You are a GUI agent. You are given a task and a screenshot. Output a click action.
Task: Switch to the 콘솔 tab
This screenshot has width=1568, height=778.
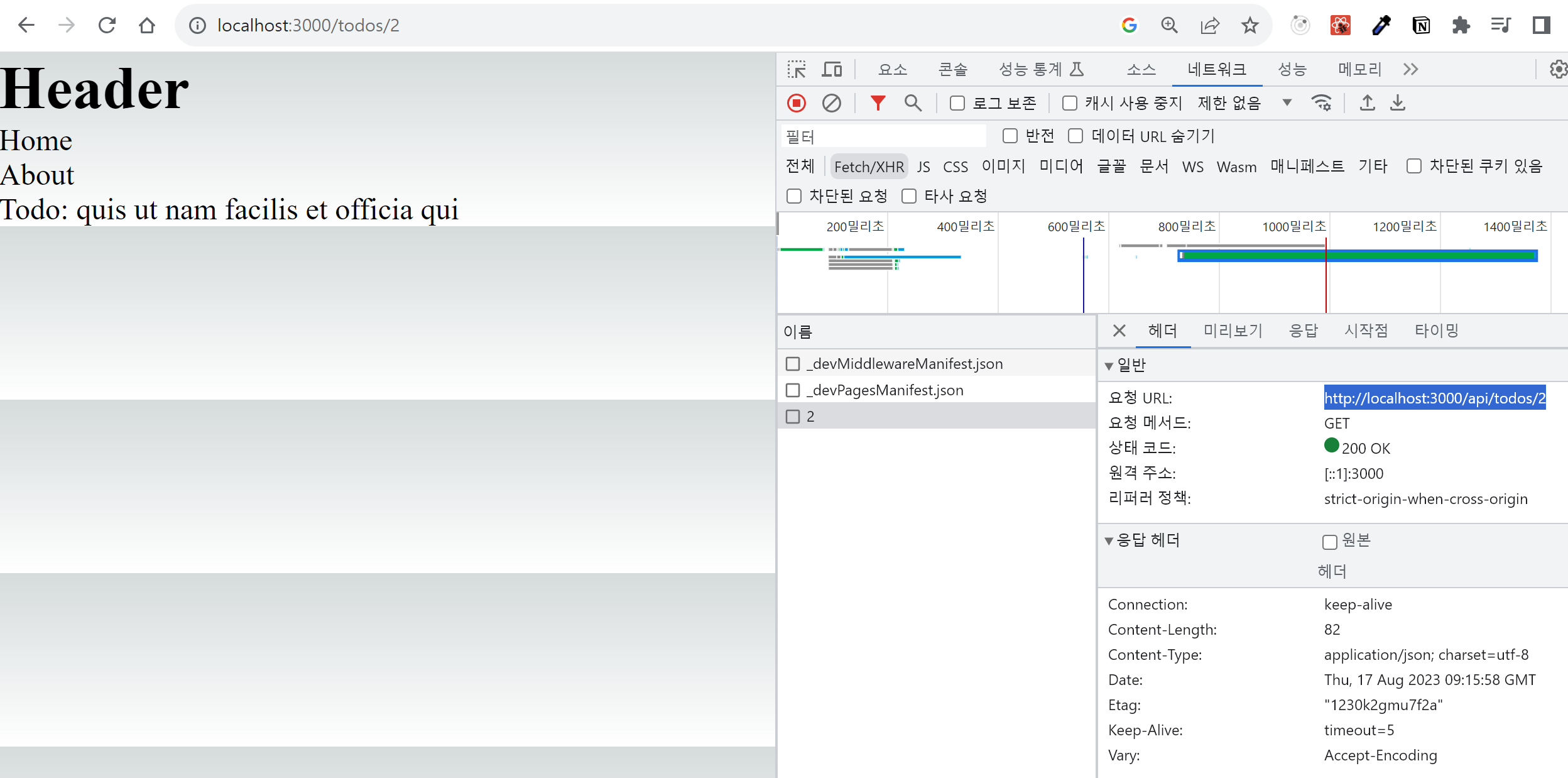pyautogui.click(x=952, y=69)
